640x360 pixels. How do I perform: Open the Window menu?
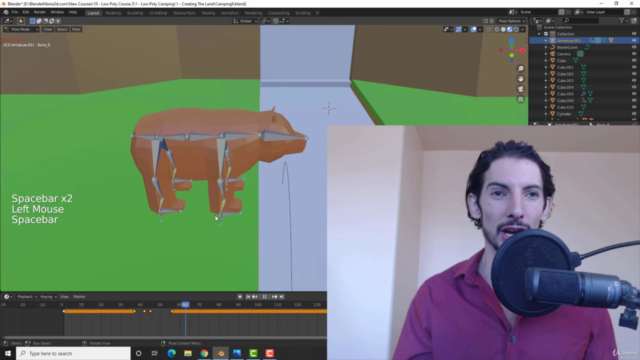click(57, 12)
